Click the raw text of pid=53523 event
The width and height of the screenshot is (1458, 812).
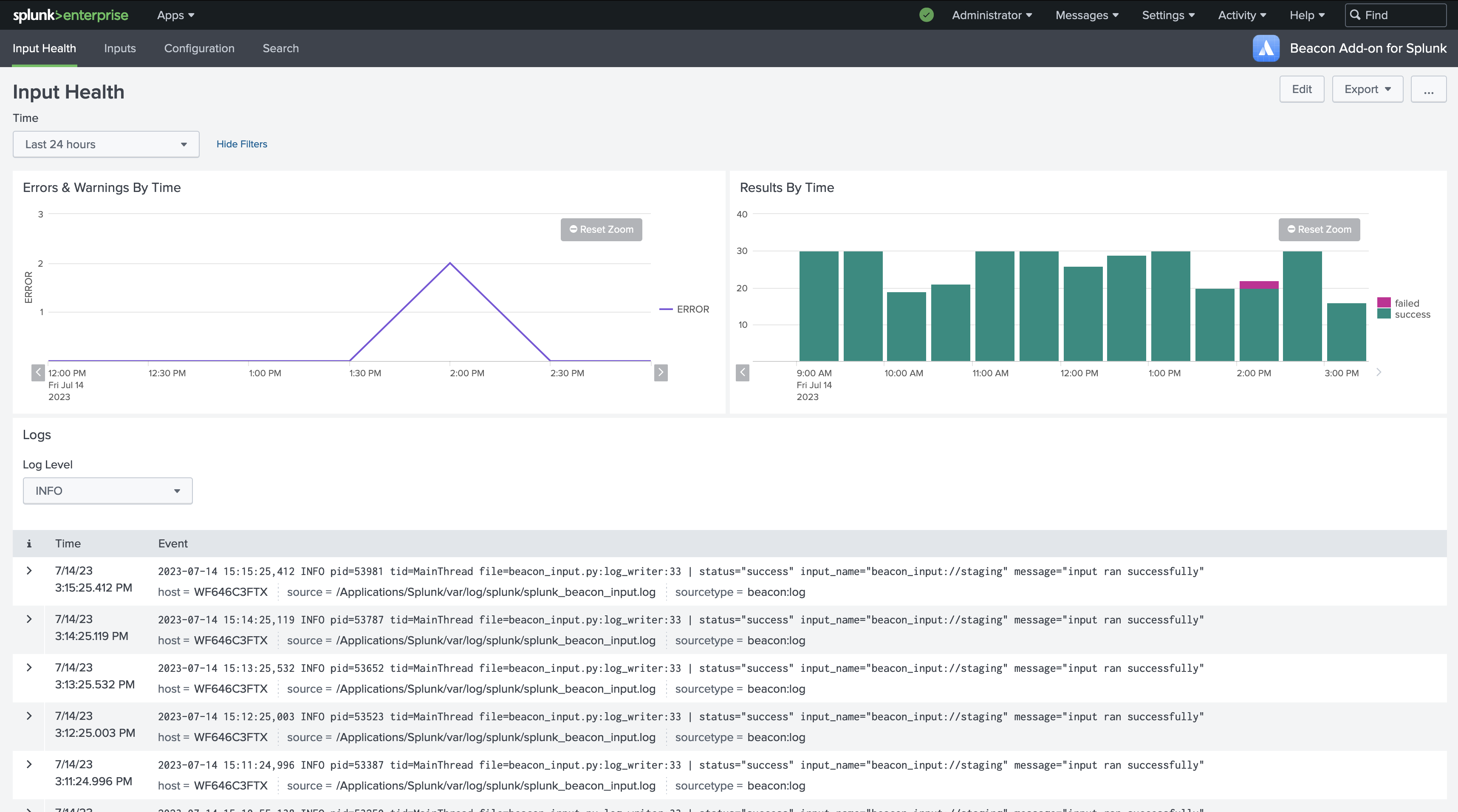pos(680,717)
